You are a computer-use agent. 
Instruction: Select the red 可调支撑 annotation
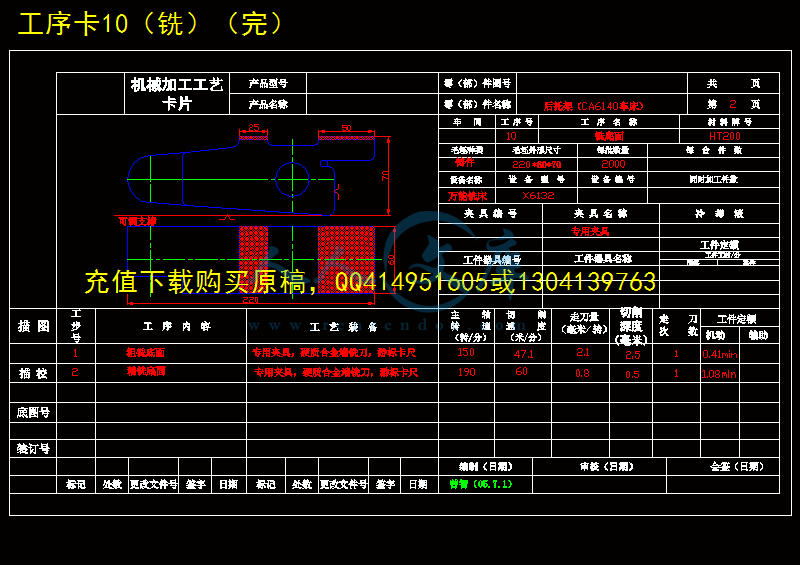pyautogui.click(x=137, y=221)
